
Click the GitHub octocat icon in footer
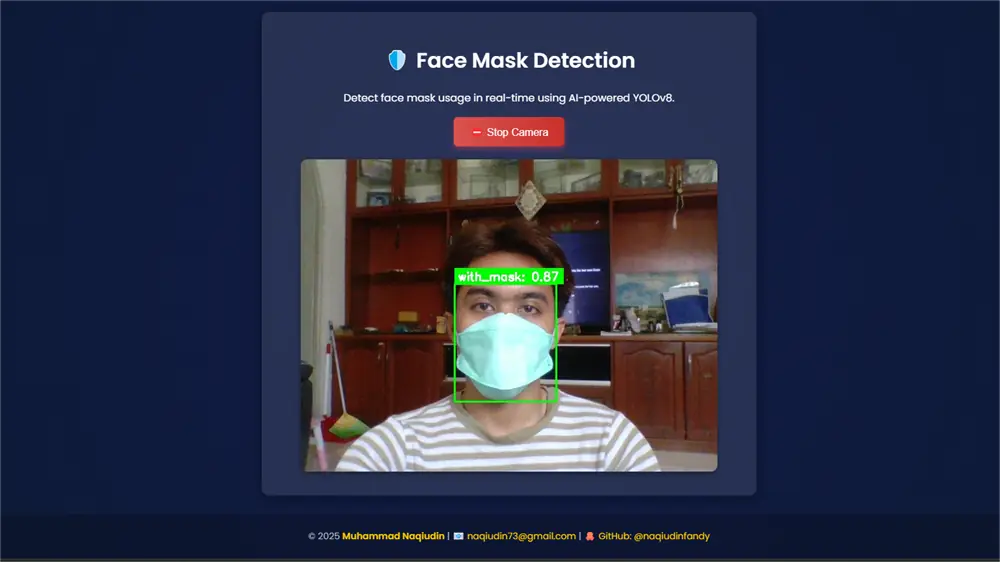point(590,536)
